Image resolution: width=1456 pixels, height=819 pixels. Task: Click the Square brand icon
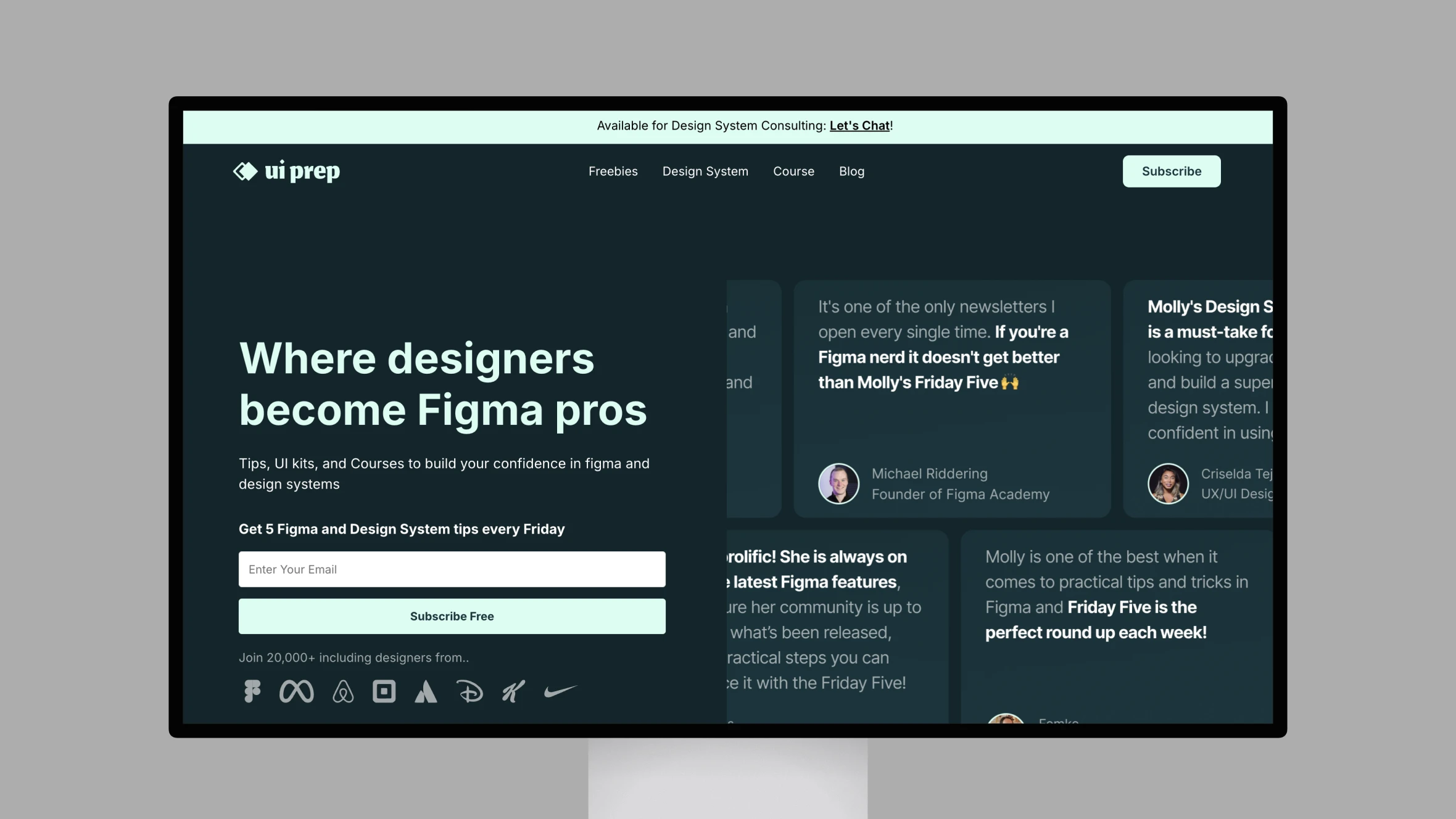pyautogui.click(x=383, y=691)
